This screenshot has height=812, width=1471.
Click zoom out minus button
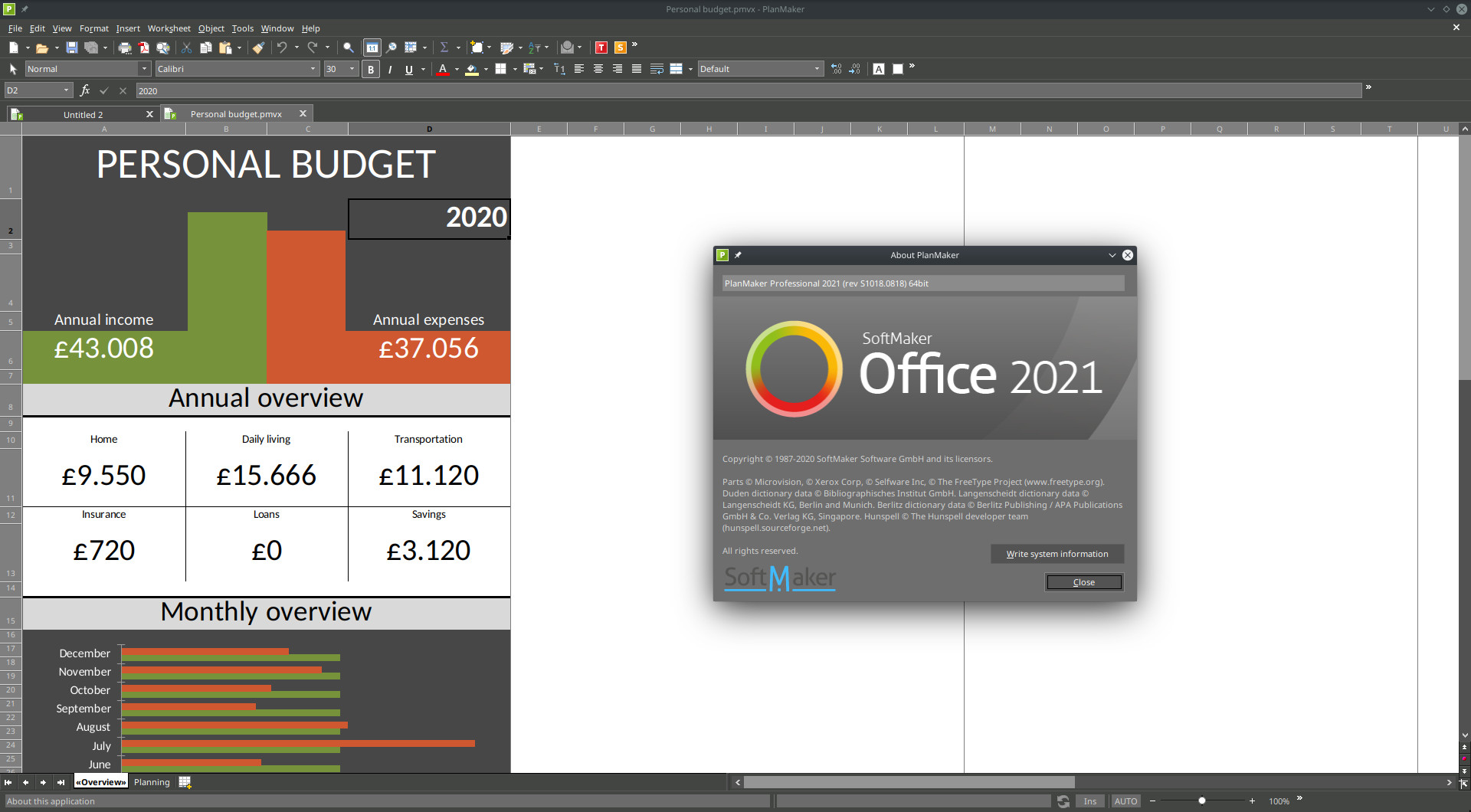pos(1152,801)
